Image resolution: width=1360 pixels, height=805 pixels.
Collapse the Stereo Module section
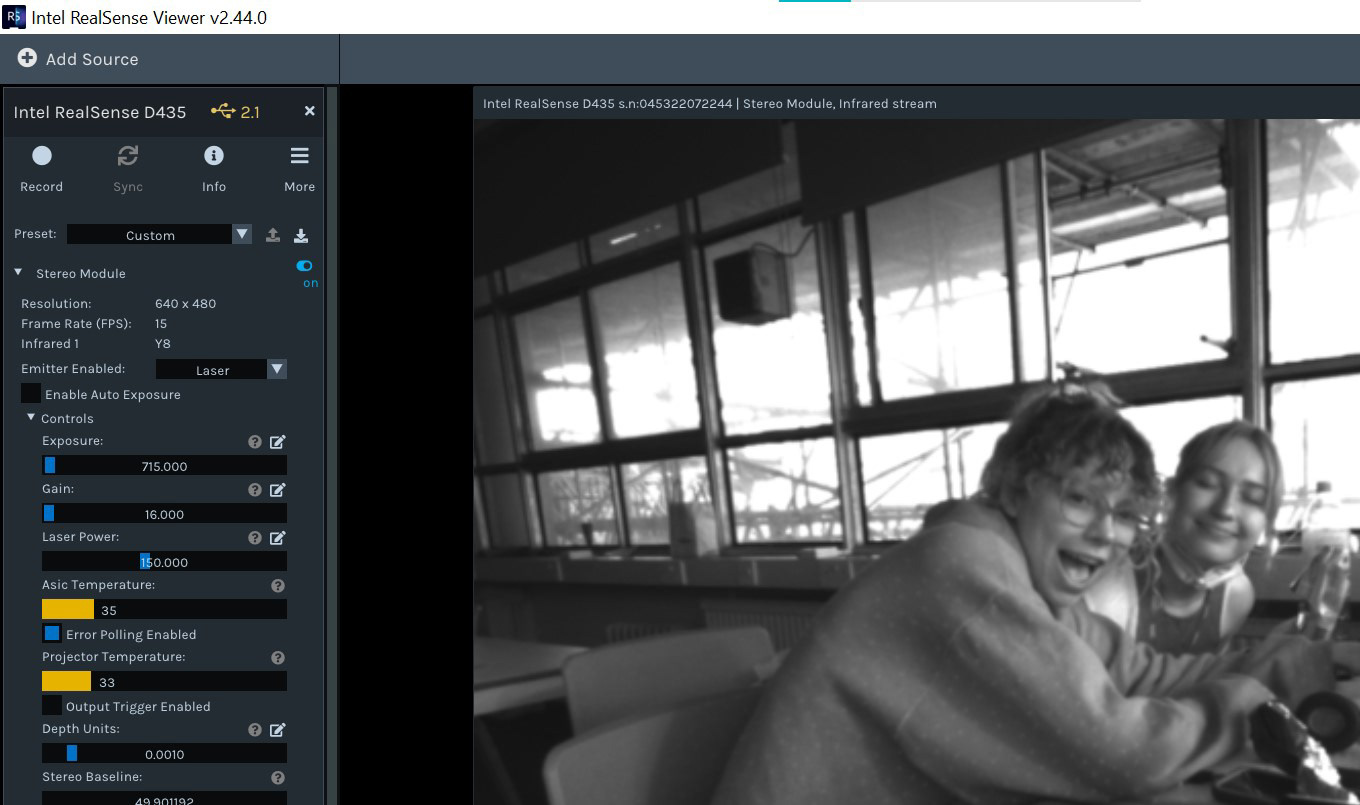click(x=19, y=272)
